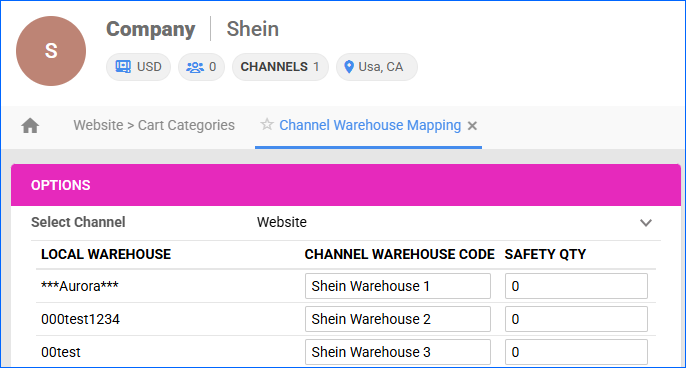
Task: Select the Channel Warehouse Mapping tab
Action: 370,125
